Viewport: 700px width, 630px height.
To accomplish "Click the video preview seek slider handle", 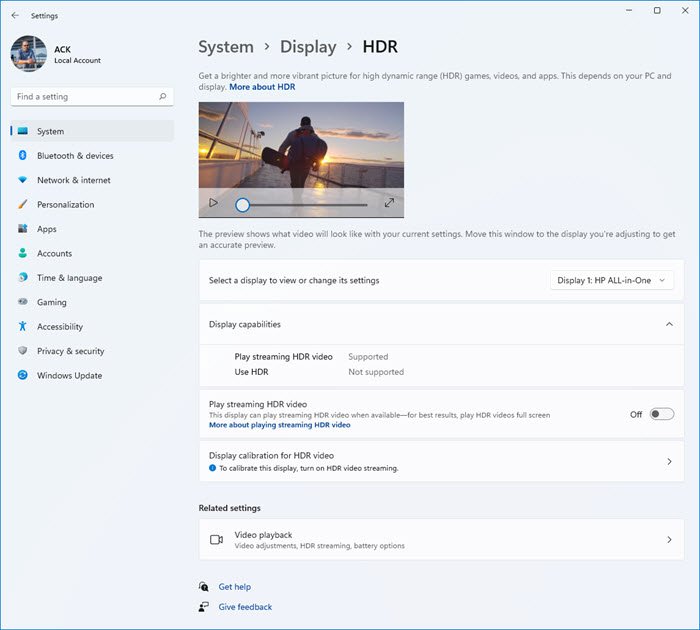I will [243, 204].
